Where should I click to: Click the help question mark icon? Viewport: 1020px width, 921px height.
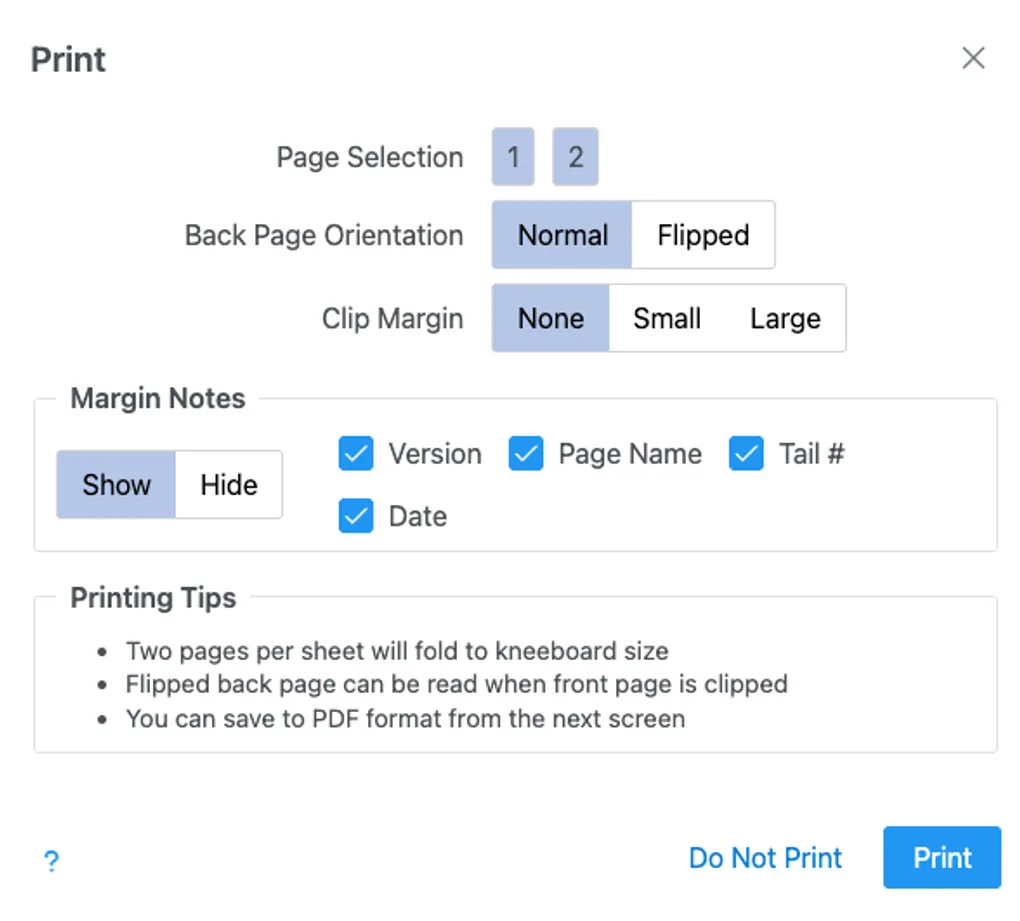[x=52, y=861]
